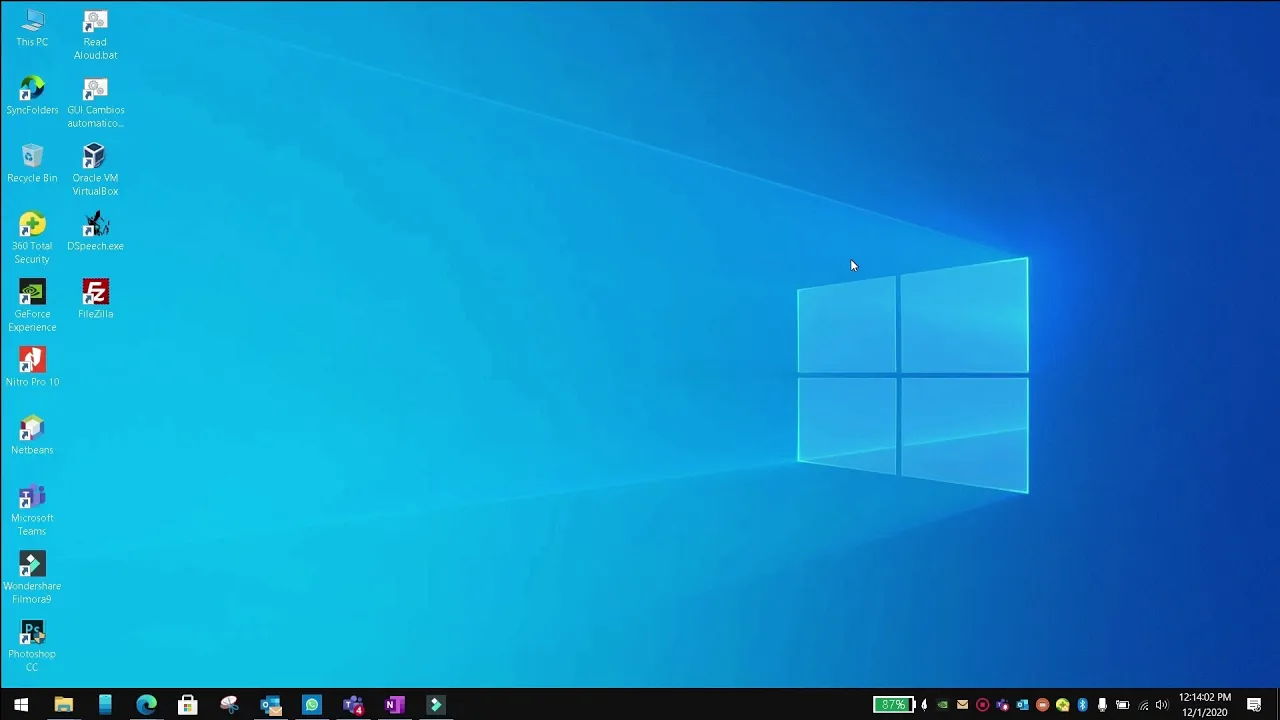This screenshot has height=720, width=1280.
Task: Click the Outlook tray icon
Action: [1022, 705]
